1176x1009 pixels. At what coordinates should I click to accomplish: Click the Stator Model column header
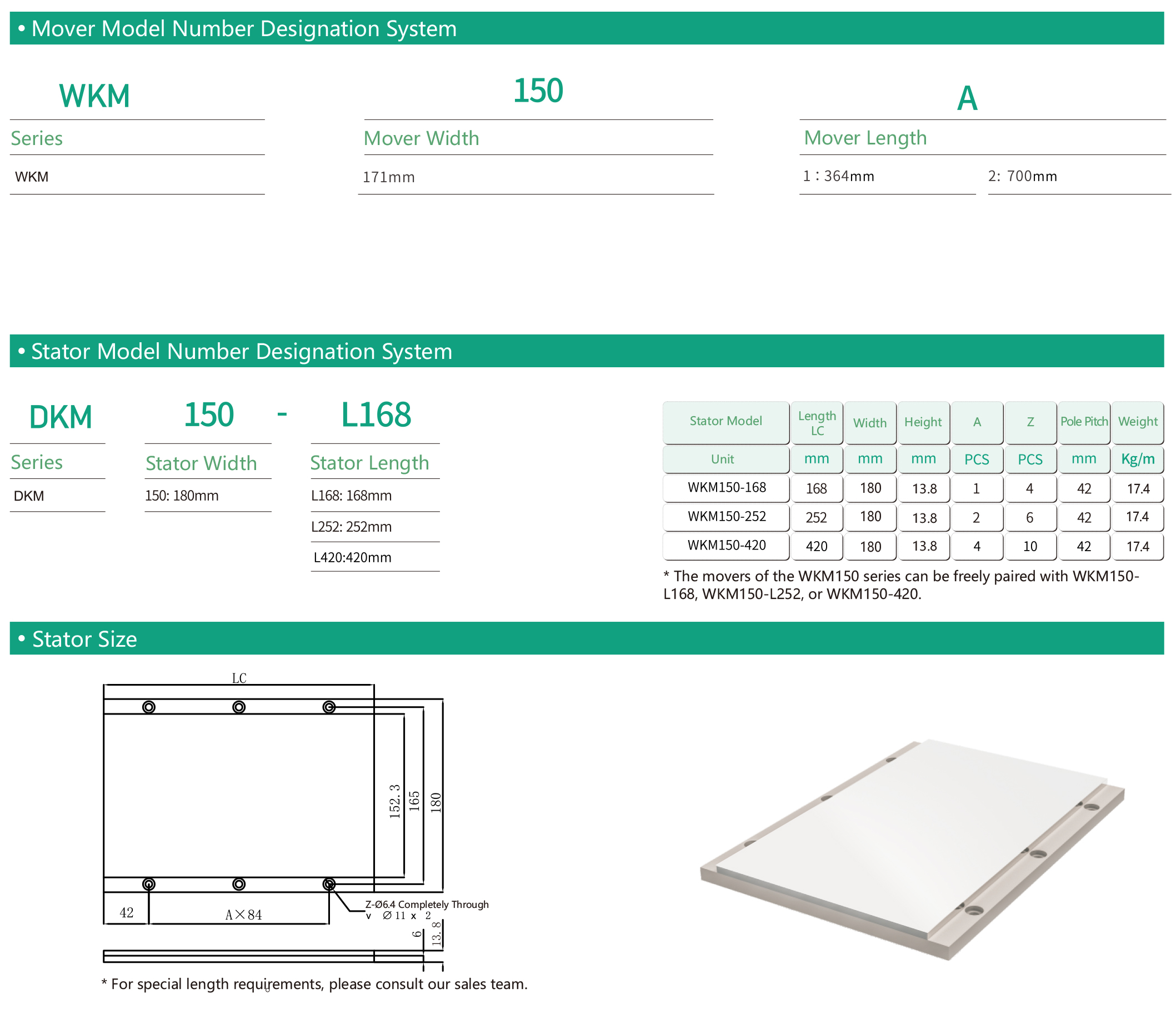pyautogui.click(x=725, y=421)
